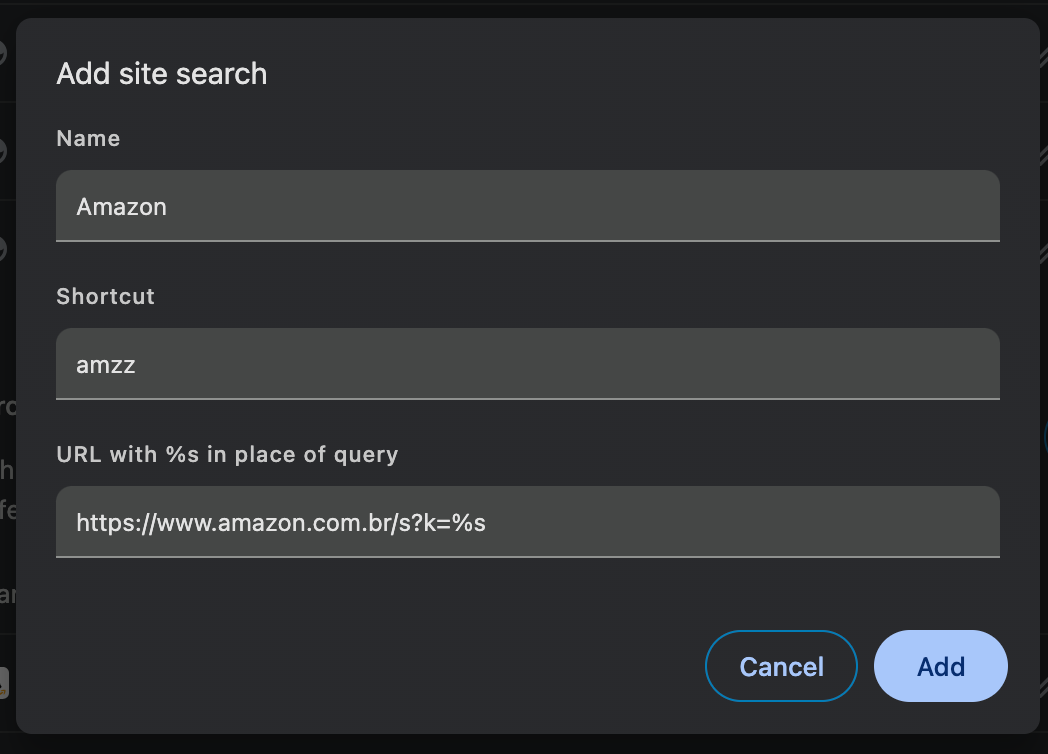
Task: Click the second globe icon behind the dialog
Action: (3, 151)
